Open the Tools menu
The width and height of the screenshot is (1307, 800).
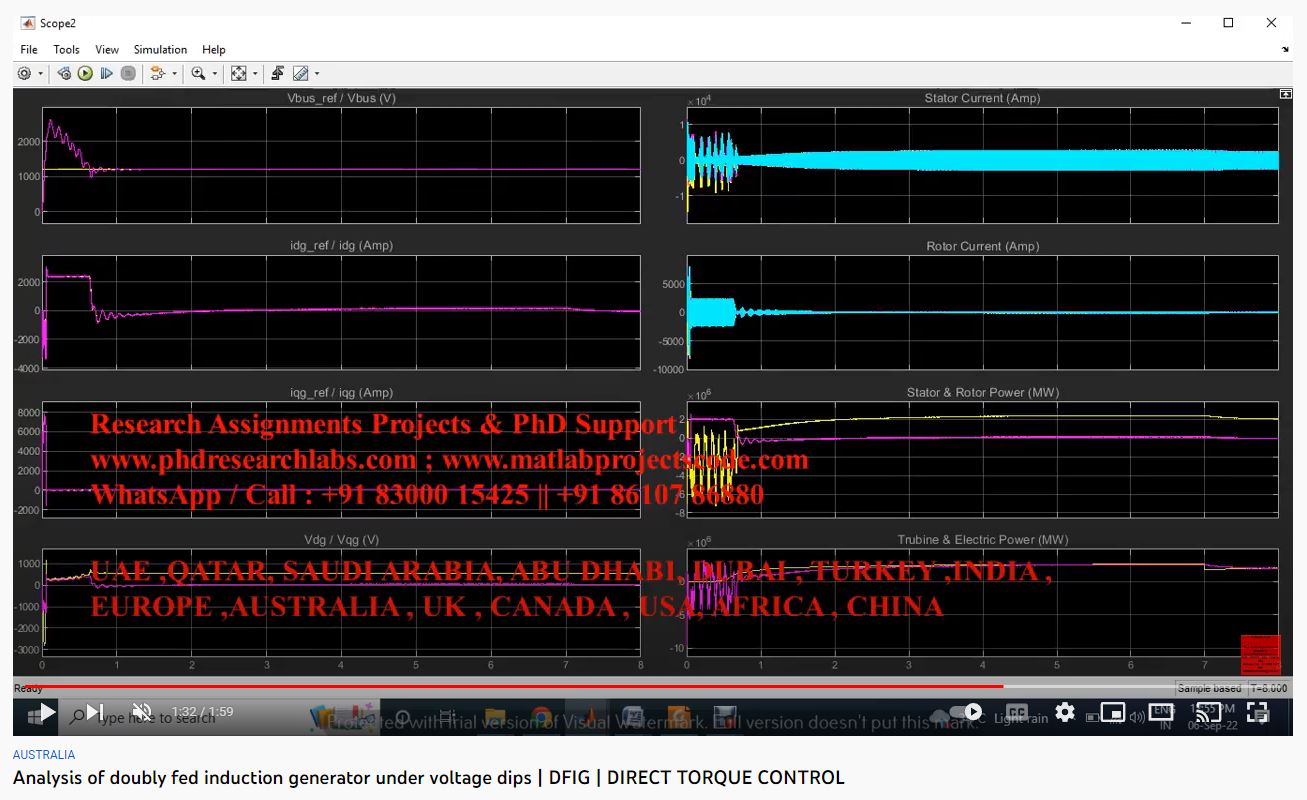(66, 49)
